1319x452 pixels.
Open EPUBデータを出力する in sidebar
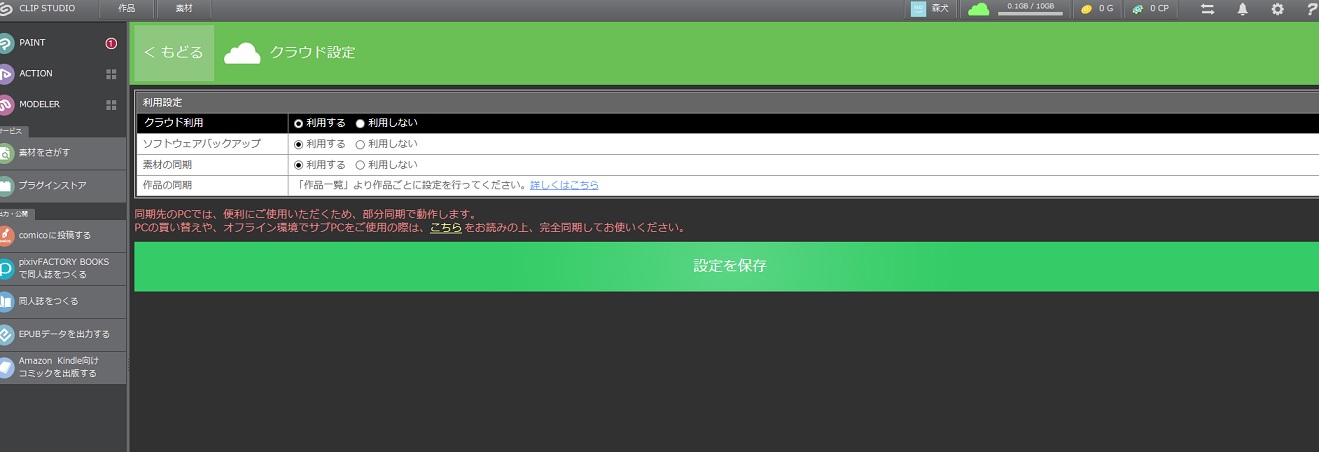pos(63,334)
